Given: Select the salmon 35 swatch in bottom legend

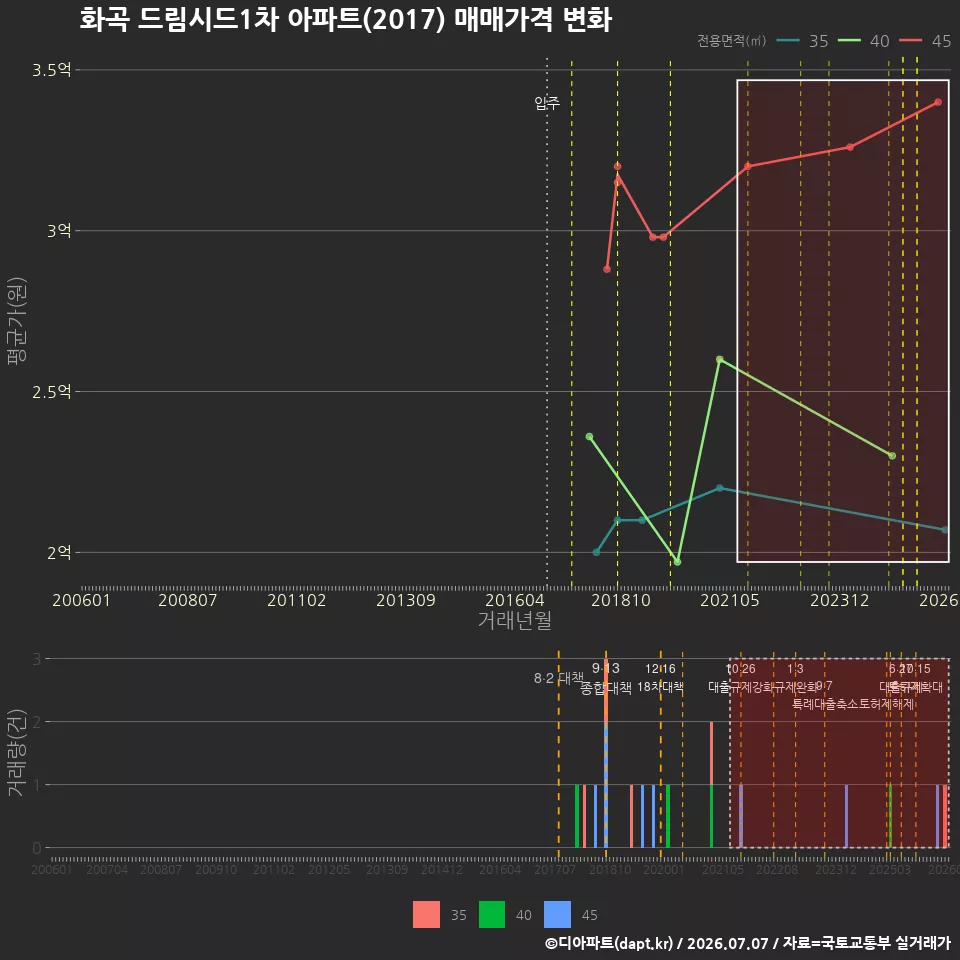Looking at the screenshot, I should click(x=426, y=914).
